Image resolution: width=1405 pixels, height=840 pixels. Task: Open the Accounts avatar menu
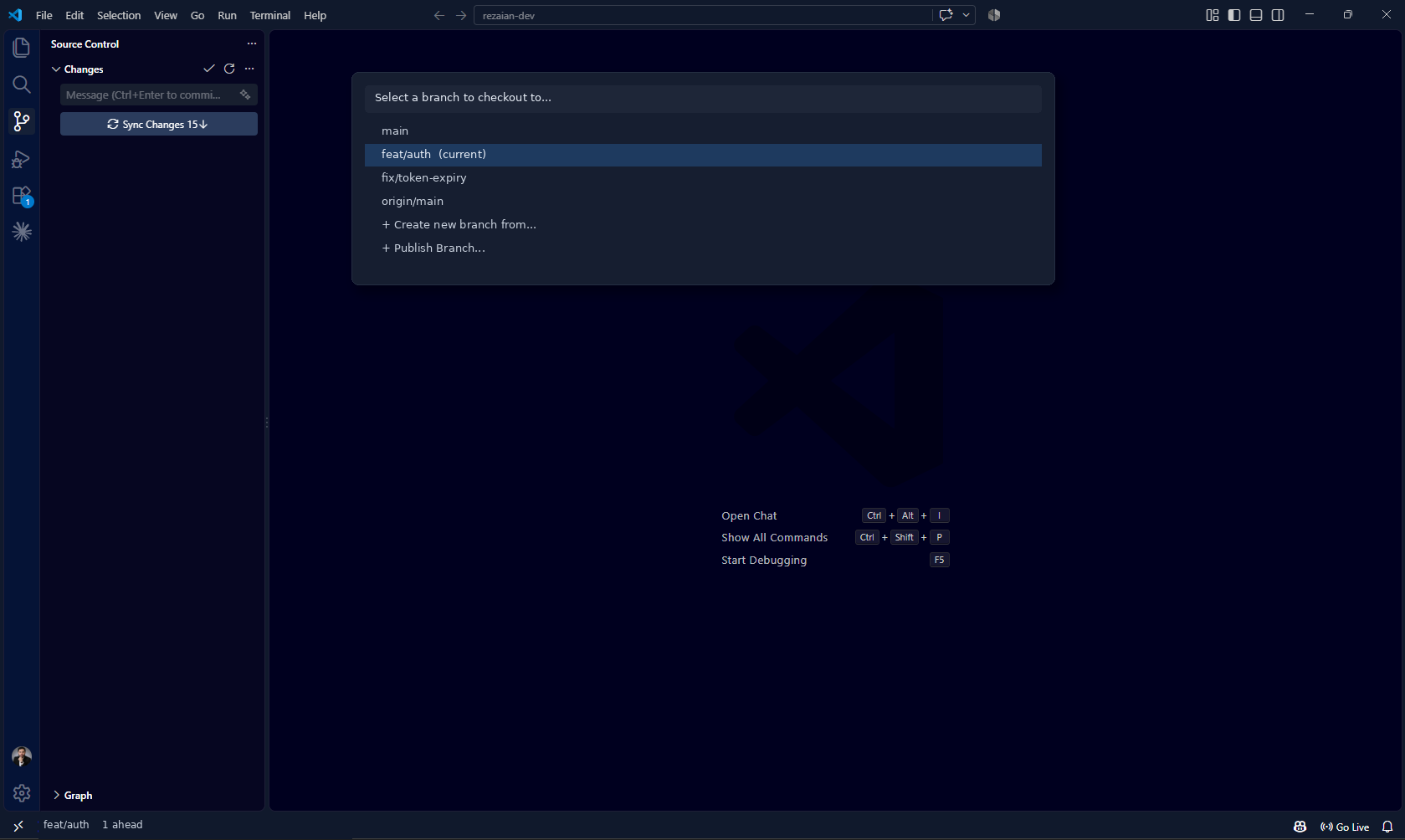(x=22, y=756)
